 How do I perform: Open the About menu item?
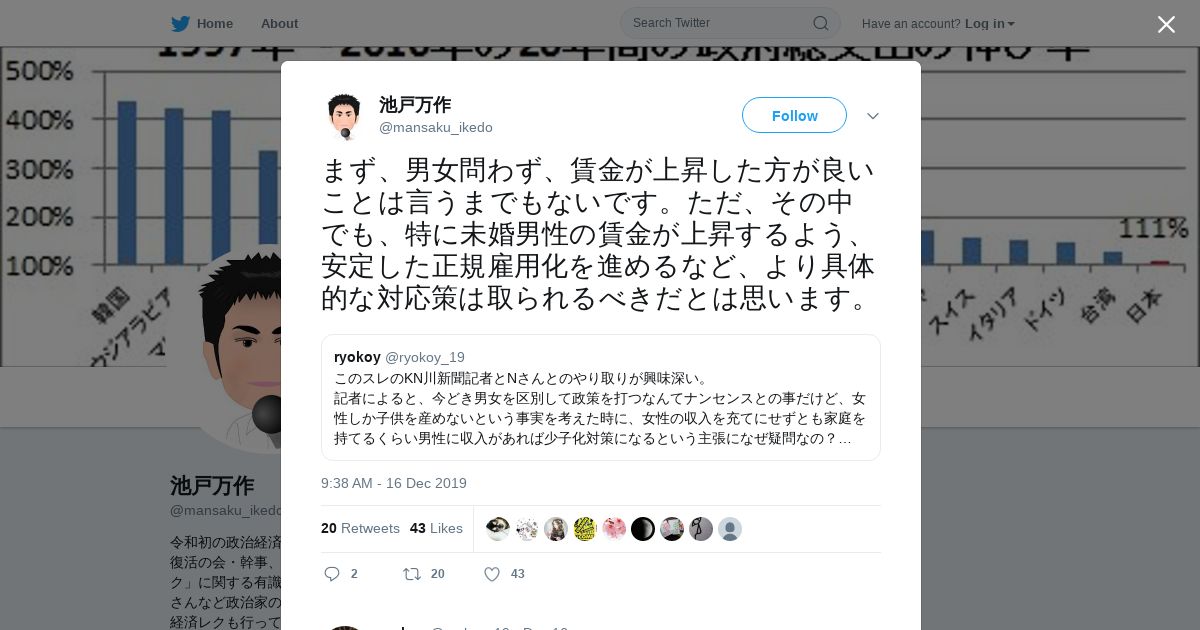[x=279, y=23]
